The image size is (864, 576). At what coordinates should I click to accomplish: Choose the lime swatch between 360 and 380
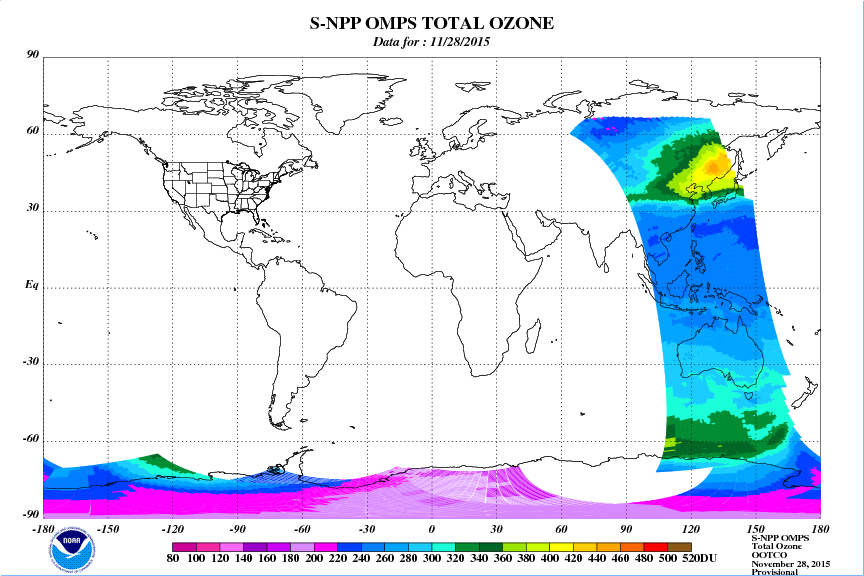[514, 547]
